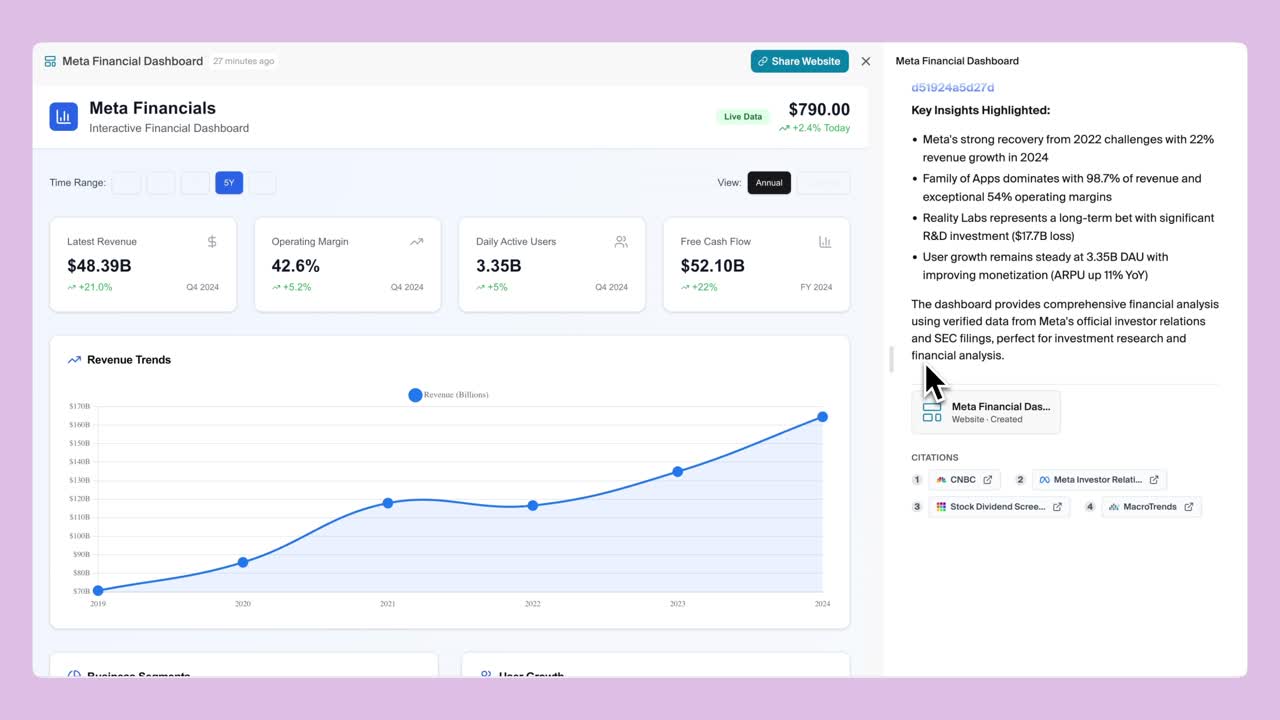Click the dollar sign icon on Latest Revenue
1280x720 pixels.
pyautogui.click(x=212, y=241)
